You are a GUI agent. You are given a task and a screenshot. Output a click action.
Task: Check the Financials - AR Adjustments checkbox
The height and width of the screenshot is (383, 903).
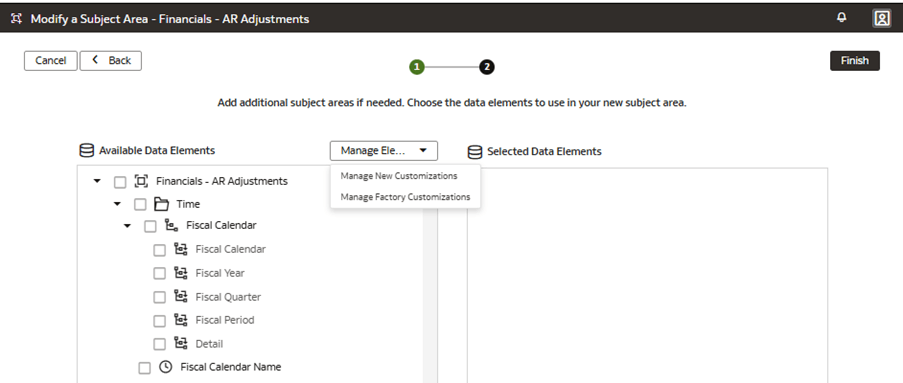click(120, 183)
